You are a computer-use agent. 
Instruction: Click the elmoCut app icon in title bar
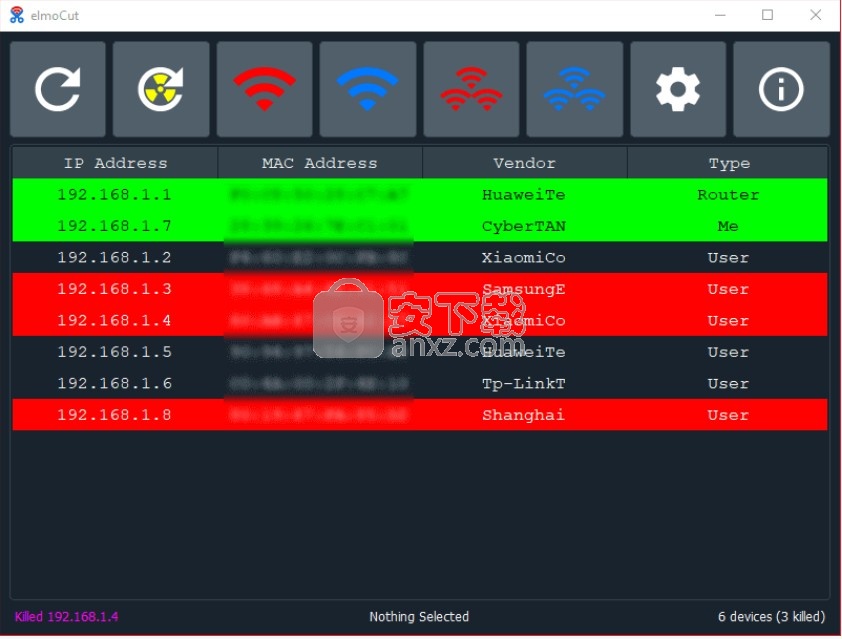coord(17,15)
